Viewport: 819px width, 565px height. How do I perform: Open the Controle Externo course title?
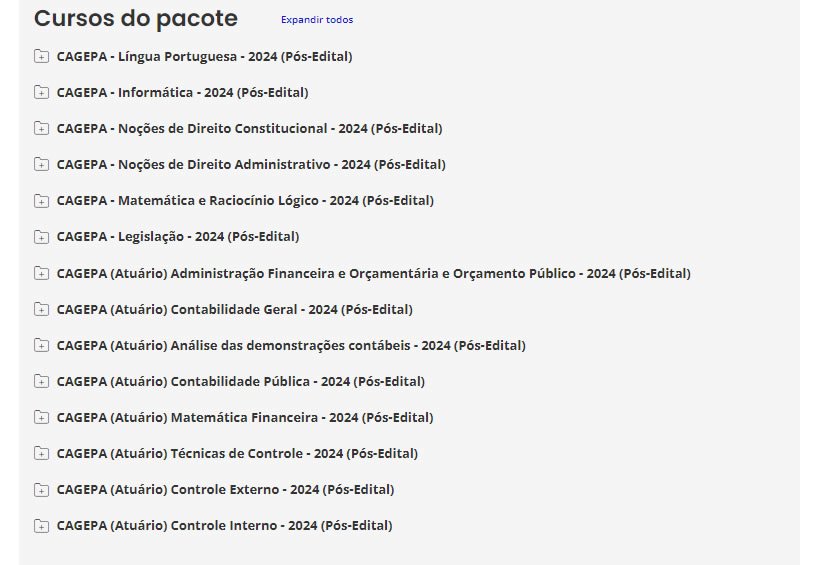tap(225, 490)
